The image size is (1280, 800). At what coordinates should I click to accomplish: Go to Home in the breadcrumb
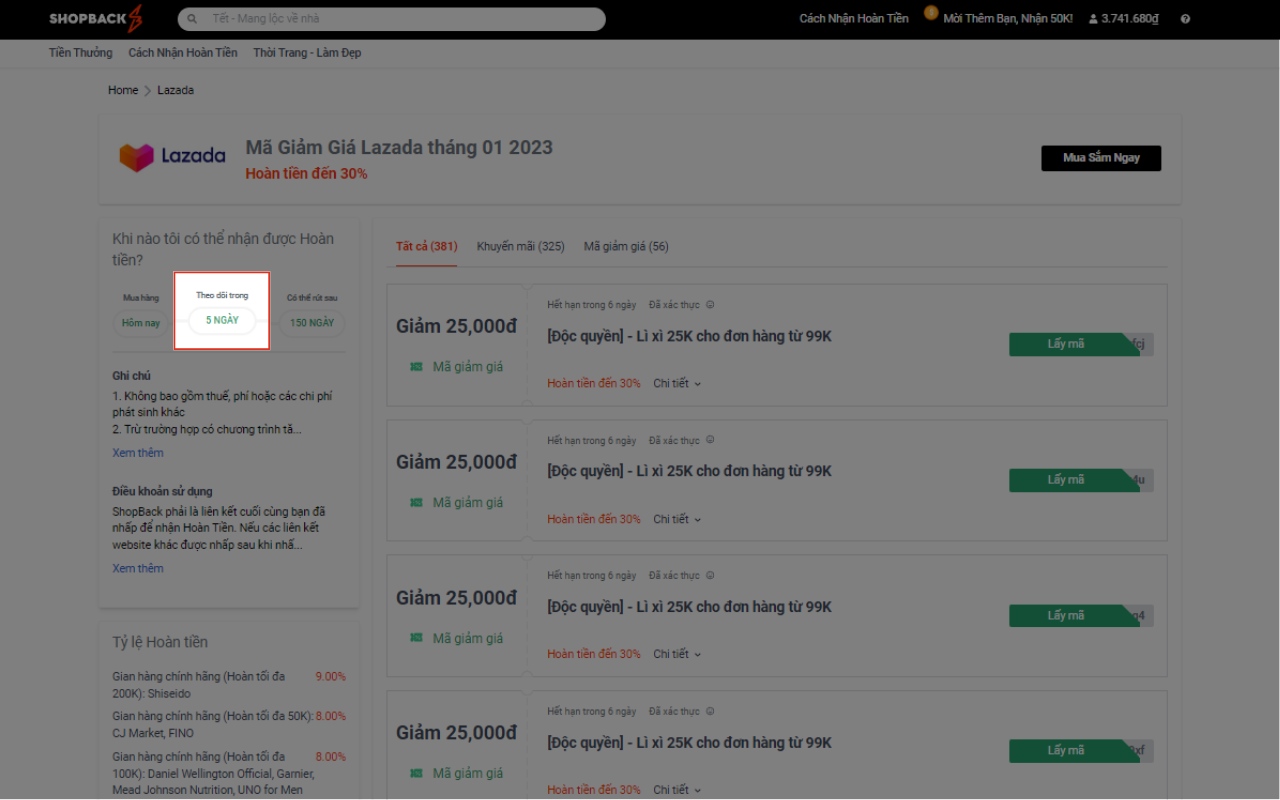[123, 90]
